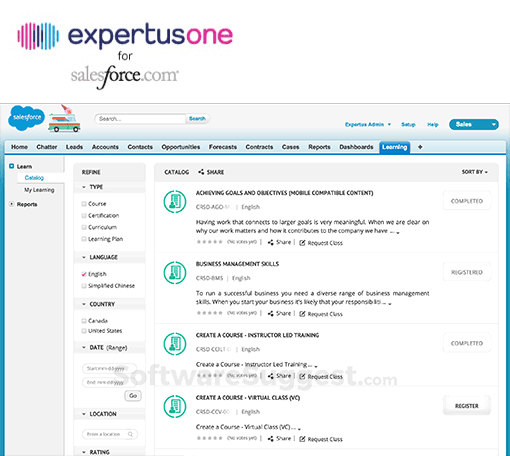This screenshot has height=456, width=510.
Task: Rate the Business Management Skills course stars
Action: tap(210, 313)
